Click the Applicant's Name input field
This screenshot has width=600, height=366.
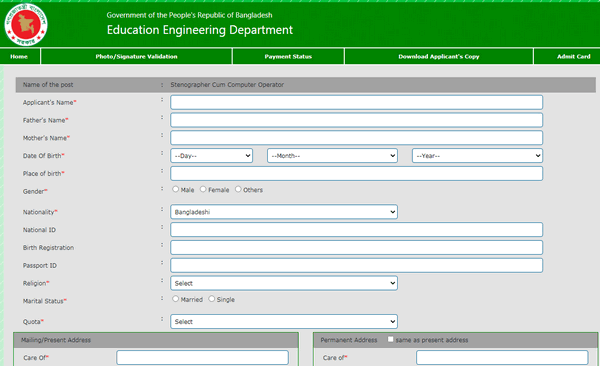click(356, 102)
